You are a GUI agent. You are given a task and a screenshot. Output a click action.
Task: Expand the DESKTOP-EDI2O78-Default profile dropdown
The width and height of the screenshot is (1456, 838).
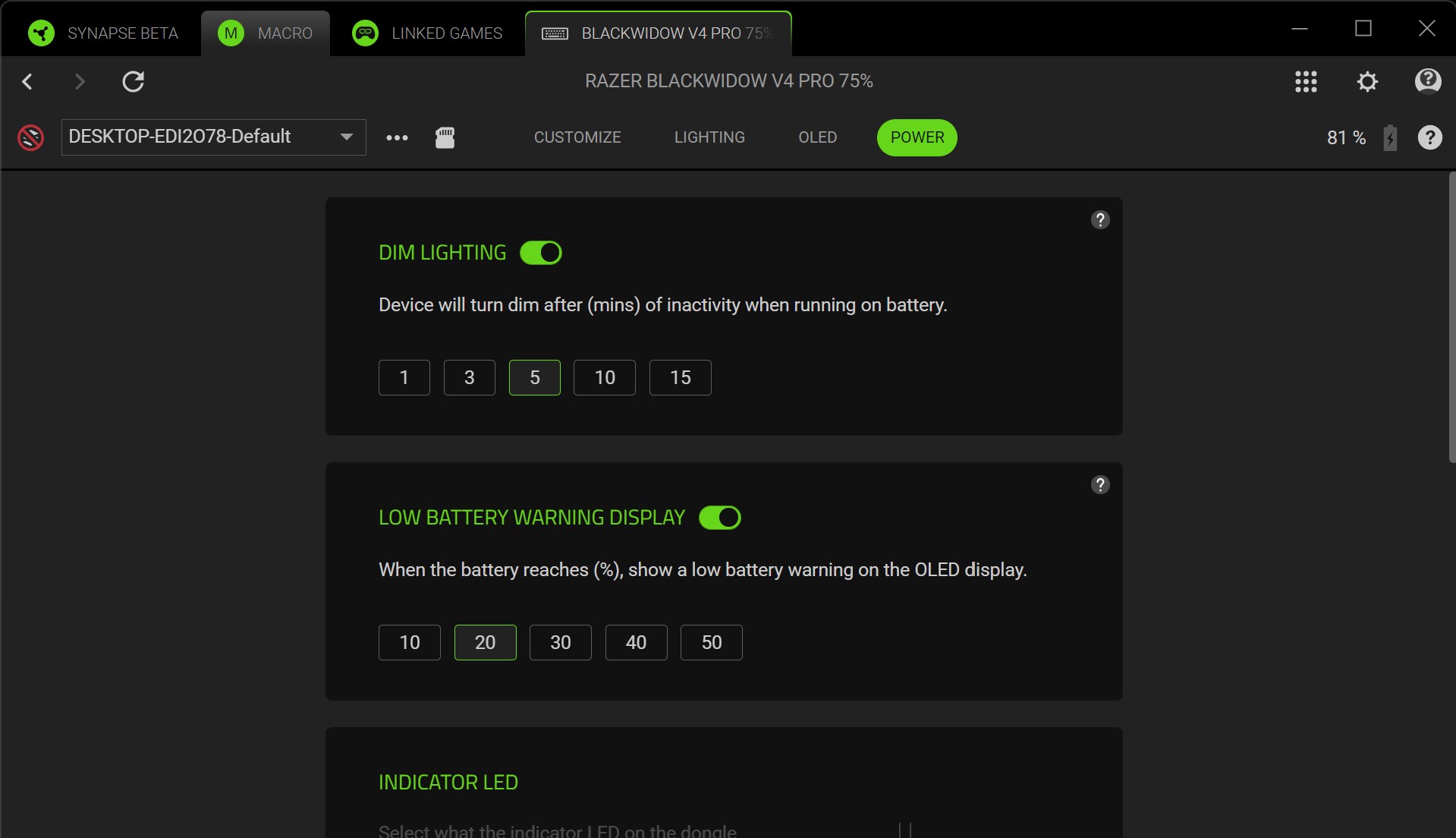click(x=213, y=137)
